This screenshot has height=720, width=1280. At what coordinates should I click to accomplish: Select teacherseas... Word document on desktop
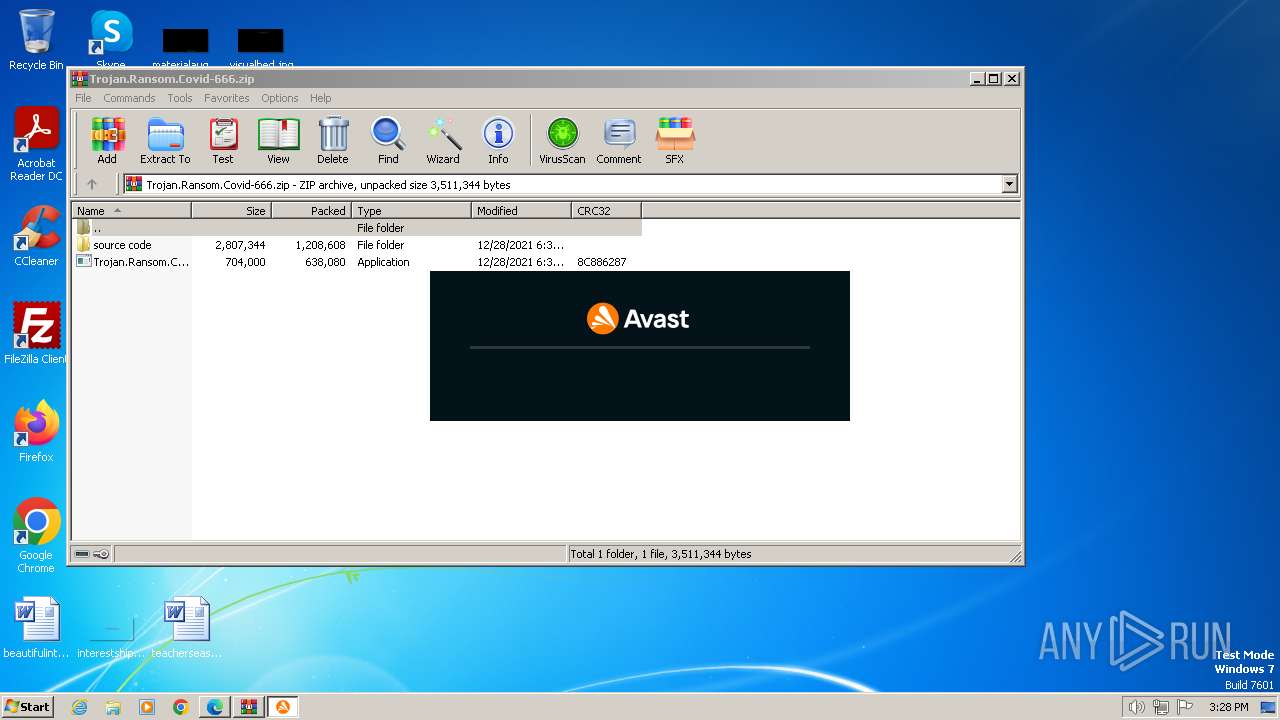click(187, 628)
